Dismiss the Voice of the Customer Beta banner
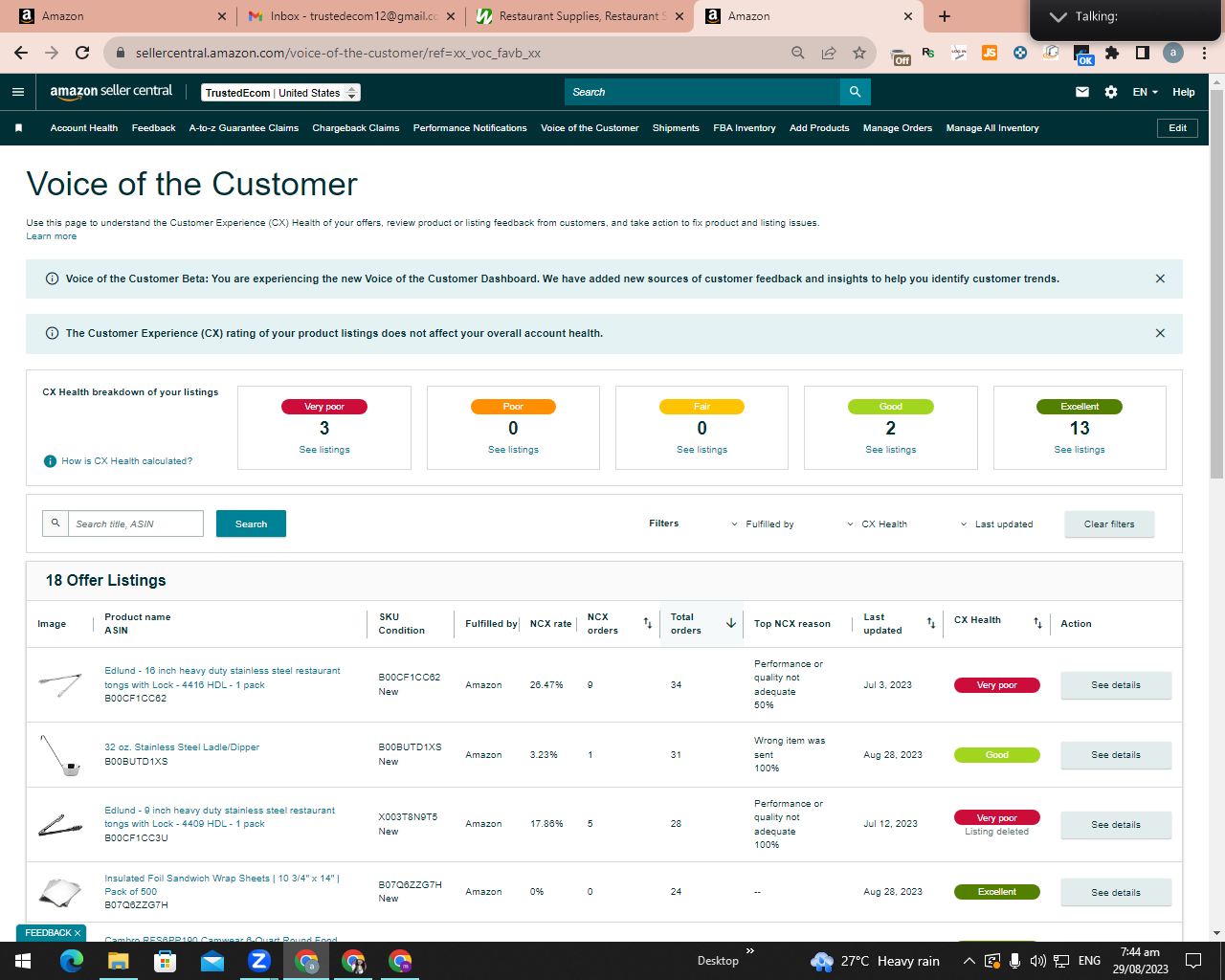The image size is (1225, 980). click(1160, 278)
